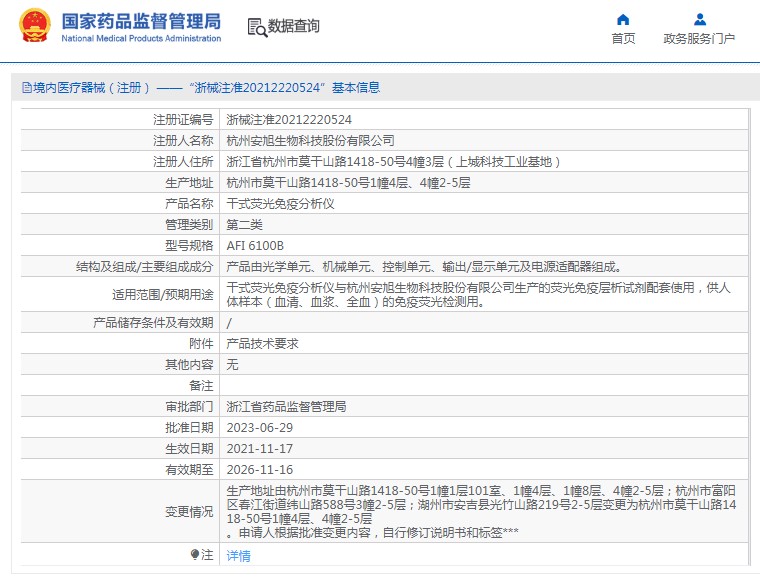Select the 适用范围/预期用途 description text
The image size is (760, 578).
pyautogui.click(x=478, y=295)
